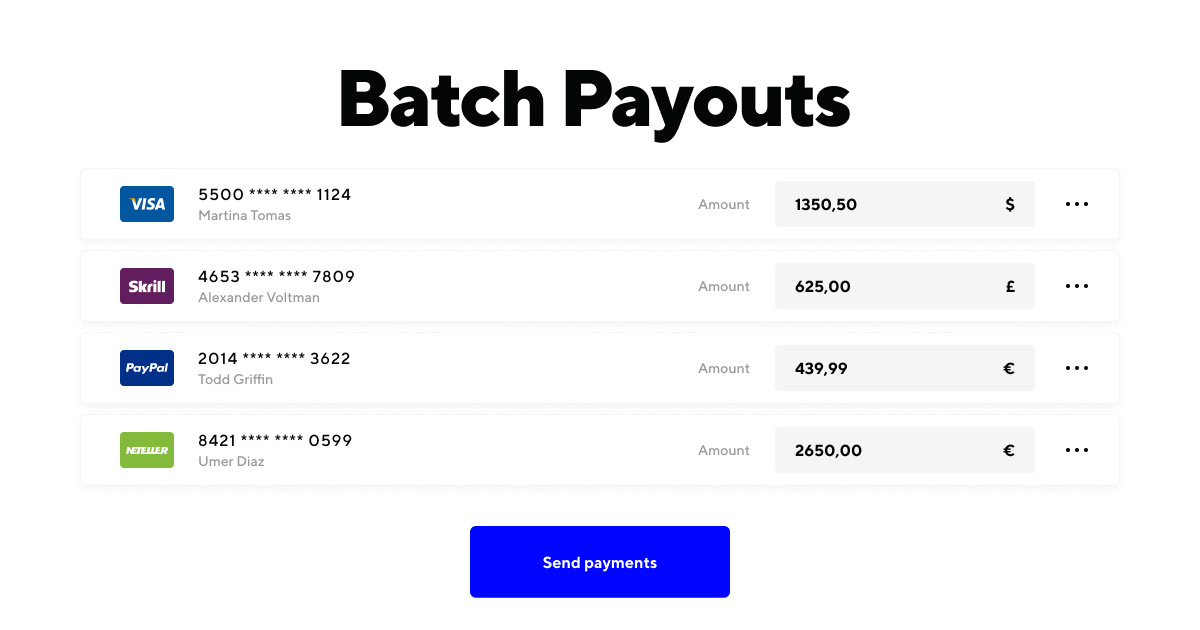Click the pound currency symbol on Alexander's row

click(1010, 286)
